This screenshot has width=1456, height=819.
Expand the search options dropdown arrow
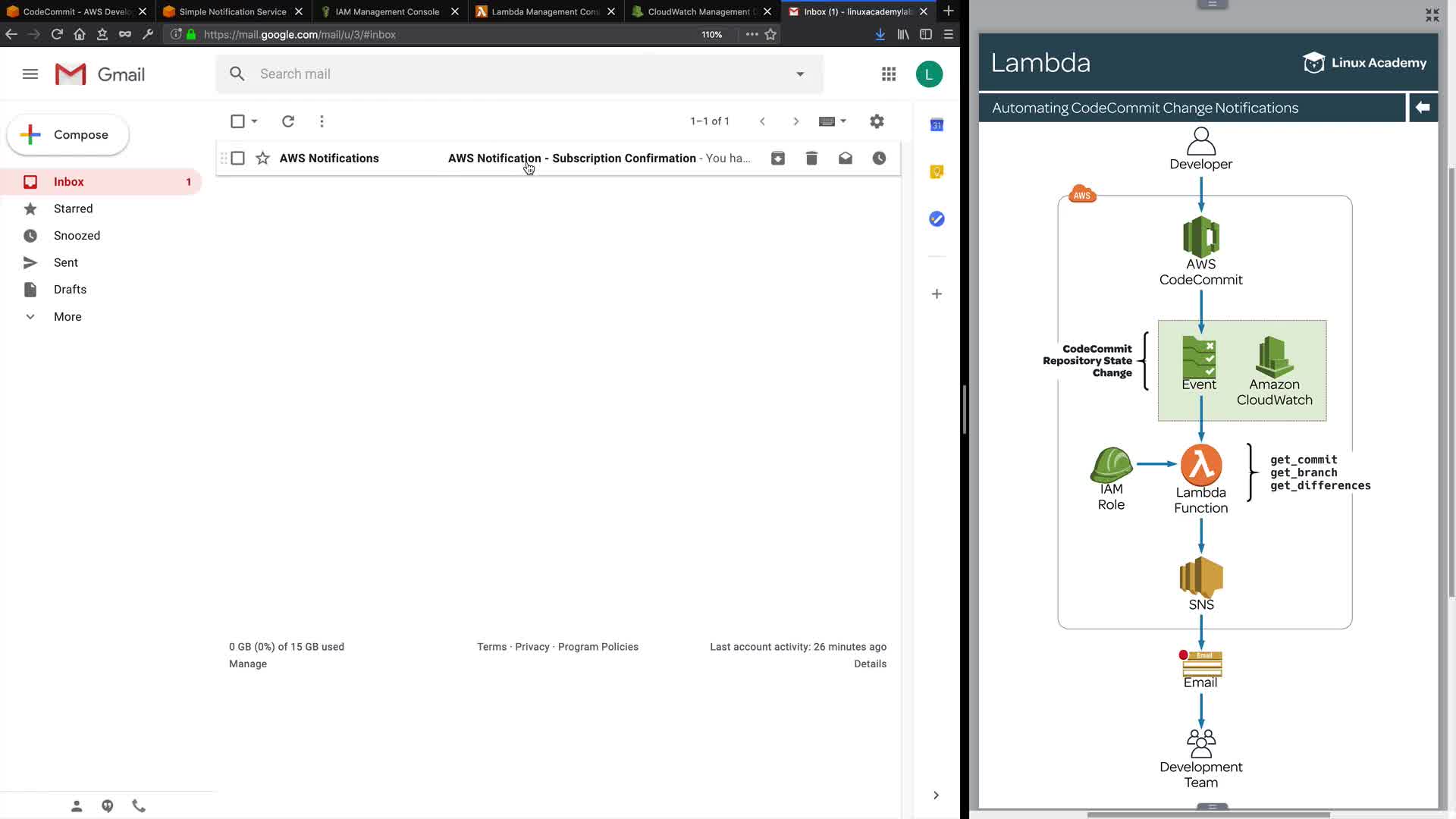pos(800,74)
